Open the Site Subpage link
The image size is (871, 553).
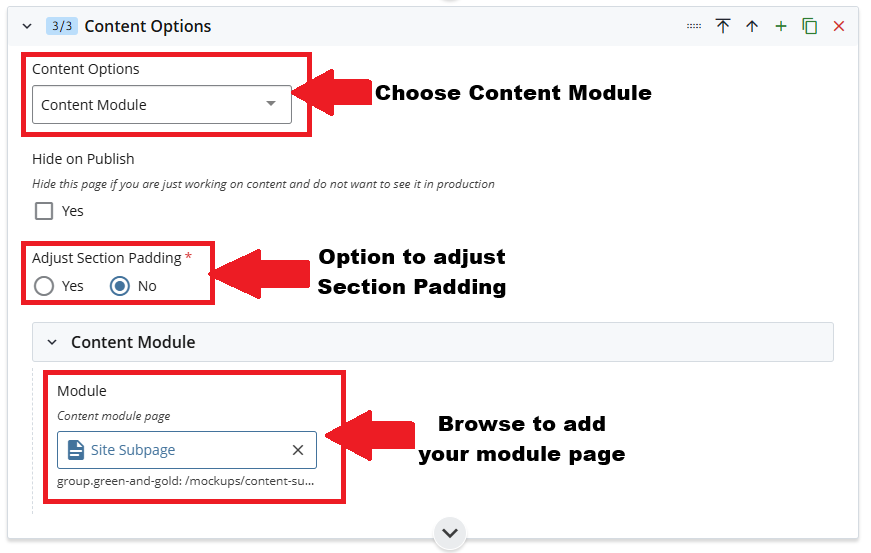(133, 450)
